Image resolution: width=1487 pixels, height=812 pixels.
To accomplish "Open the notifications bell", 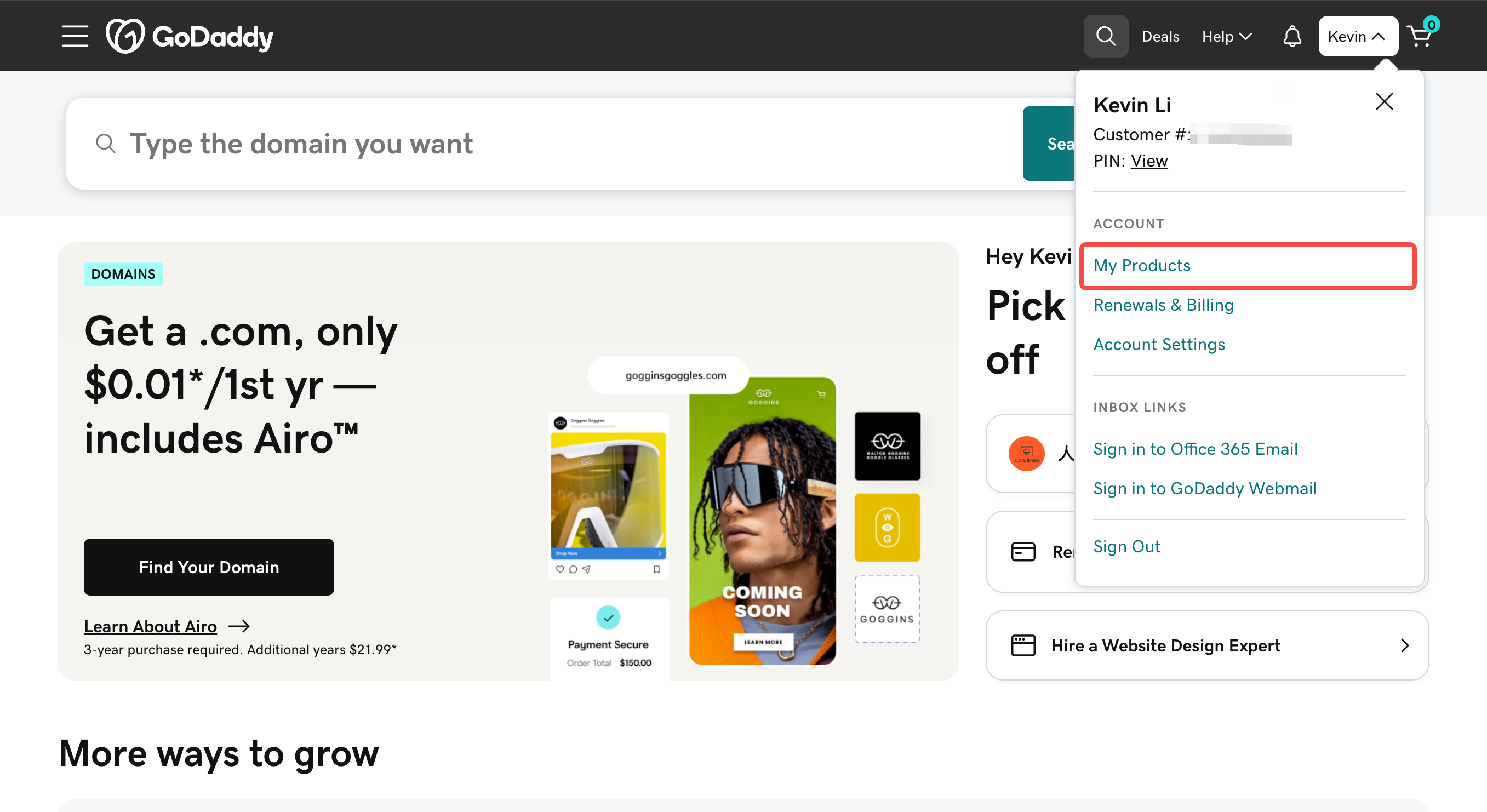I will coord(1292,36).
